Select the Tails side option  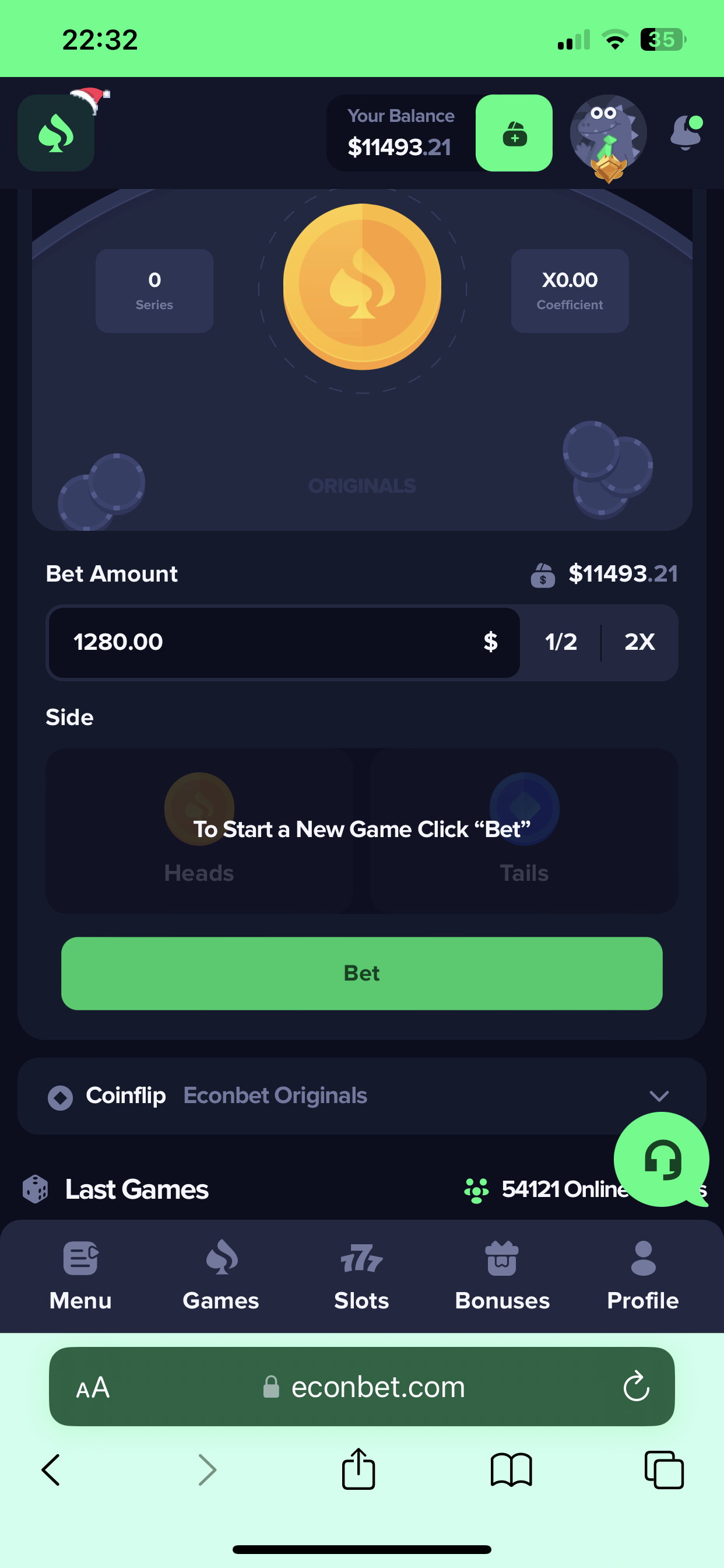pyautogui.click(x=525, y=830)
